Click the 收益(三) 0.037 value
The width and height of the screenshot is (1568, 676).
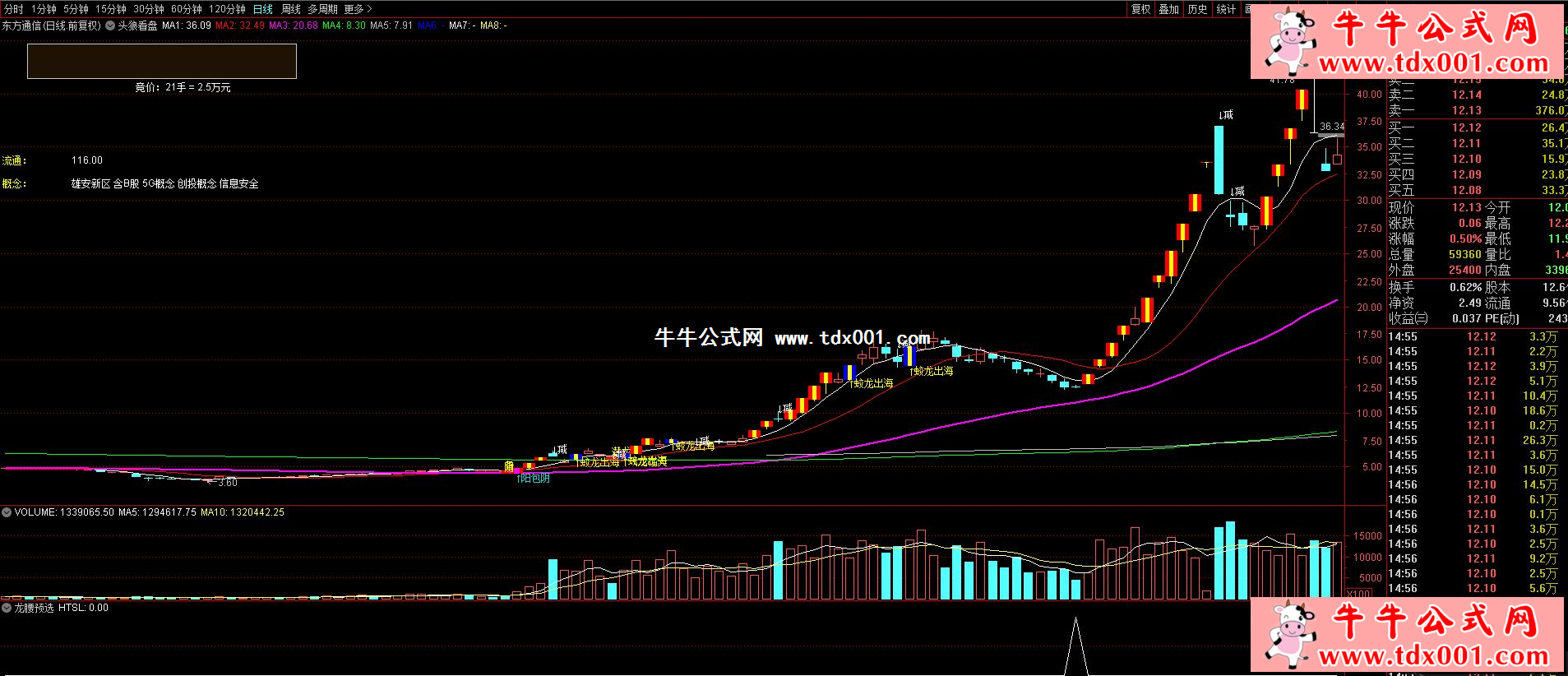(1467, 318)
